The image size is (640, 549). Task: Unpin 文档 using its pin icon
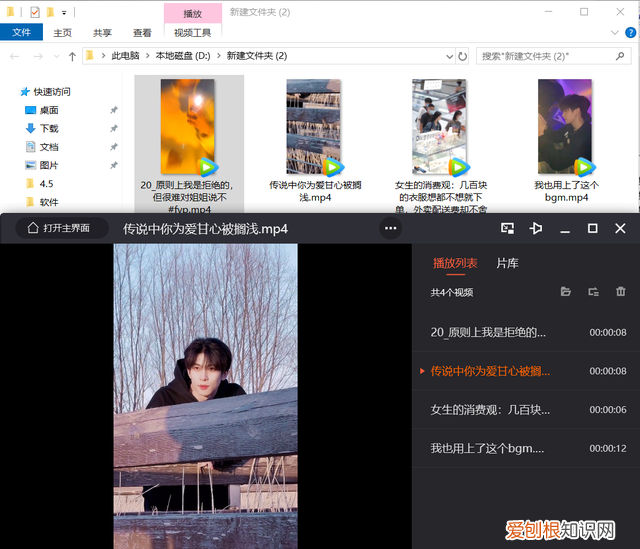click(x=114, y=147)
